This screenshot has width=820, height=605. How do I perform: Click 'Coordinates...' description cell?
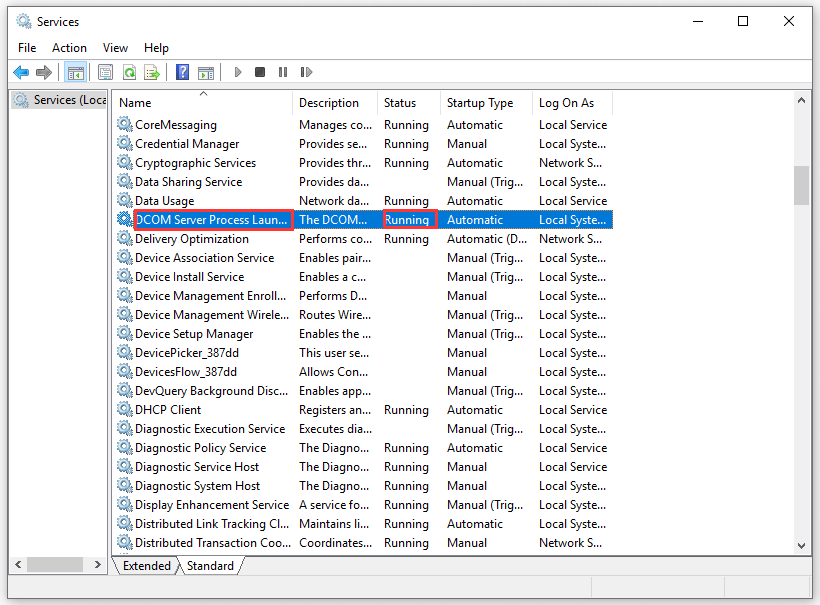[x=335, y=543]
